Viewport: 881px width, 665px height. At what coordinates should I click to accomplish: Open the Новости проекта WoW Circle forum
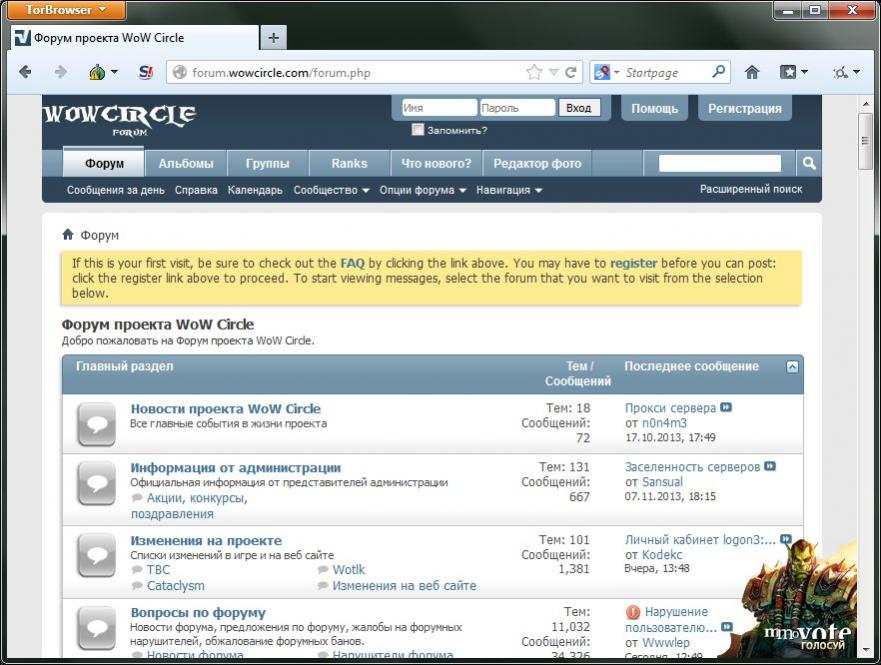225,409
